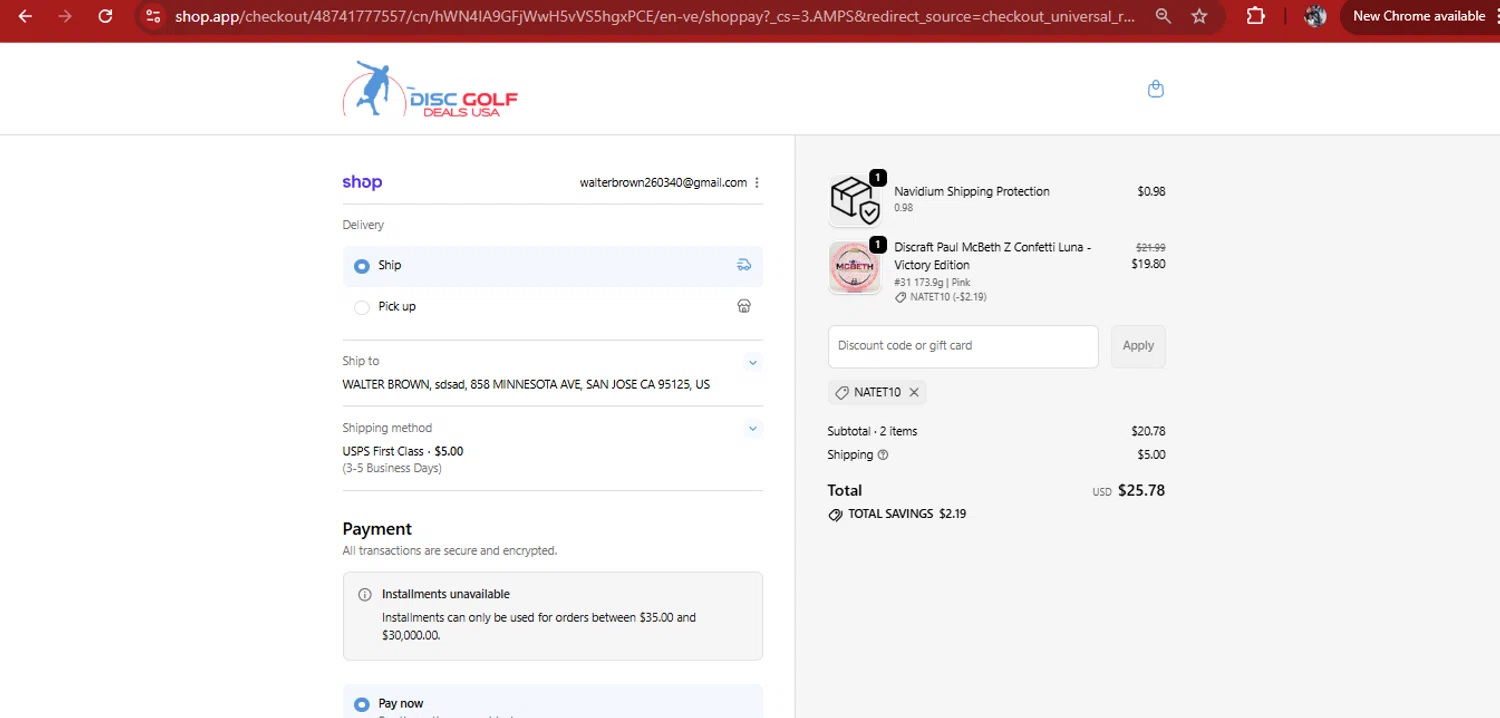
Task: Click the New Chrome available button
Action: pos(1419,16)
